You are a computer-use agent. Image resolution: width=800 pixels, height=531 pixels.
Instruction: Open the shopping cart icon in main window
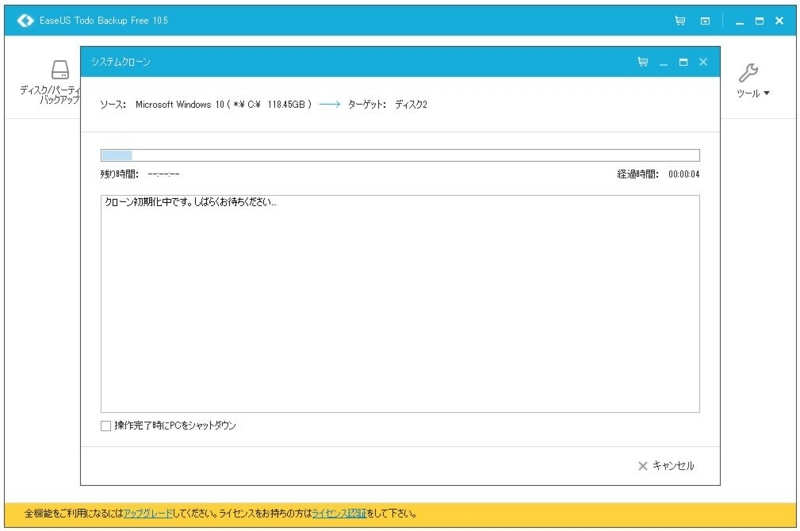[x=680, y=21]
